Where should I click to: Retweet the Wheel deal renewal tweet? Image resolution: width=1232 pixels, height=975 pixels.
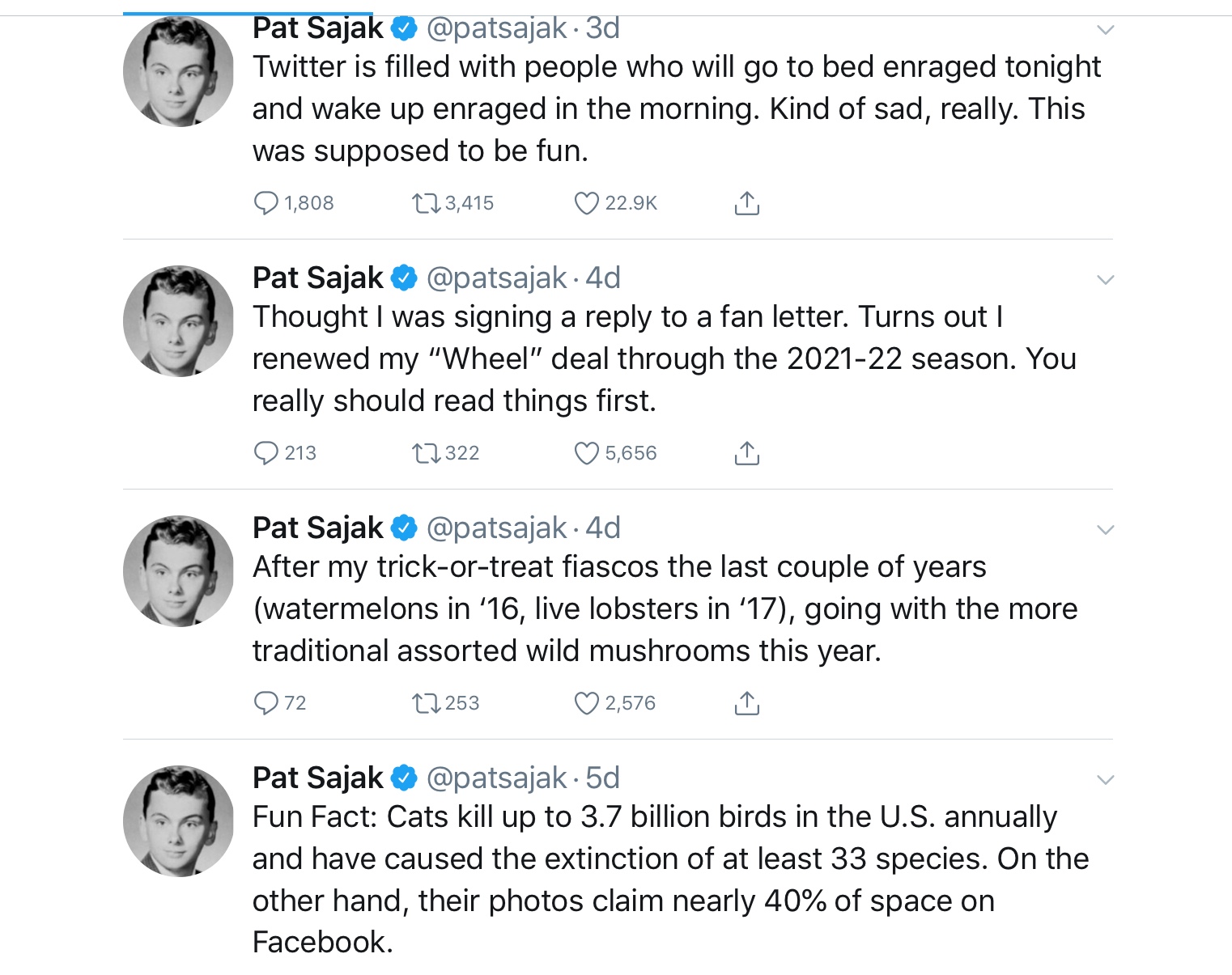[423, 452]
